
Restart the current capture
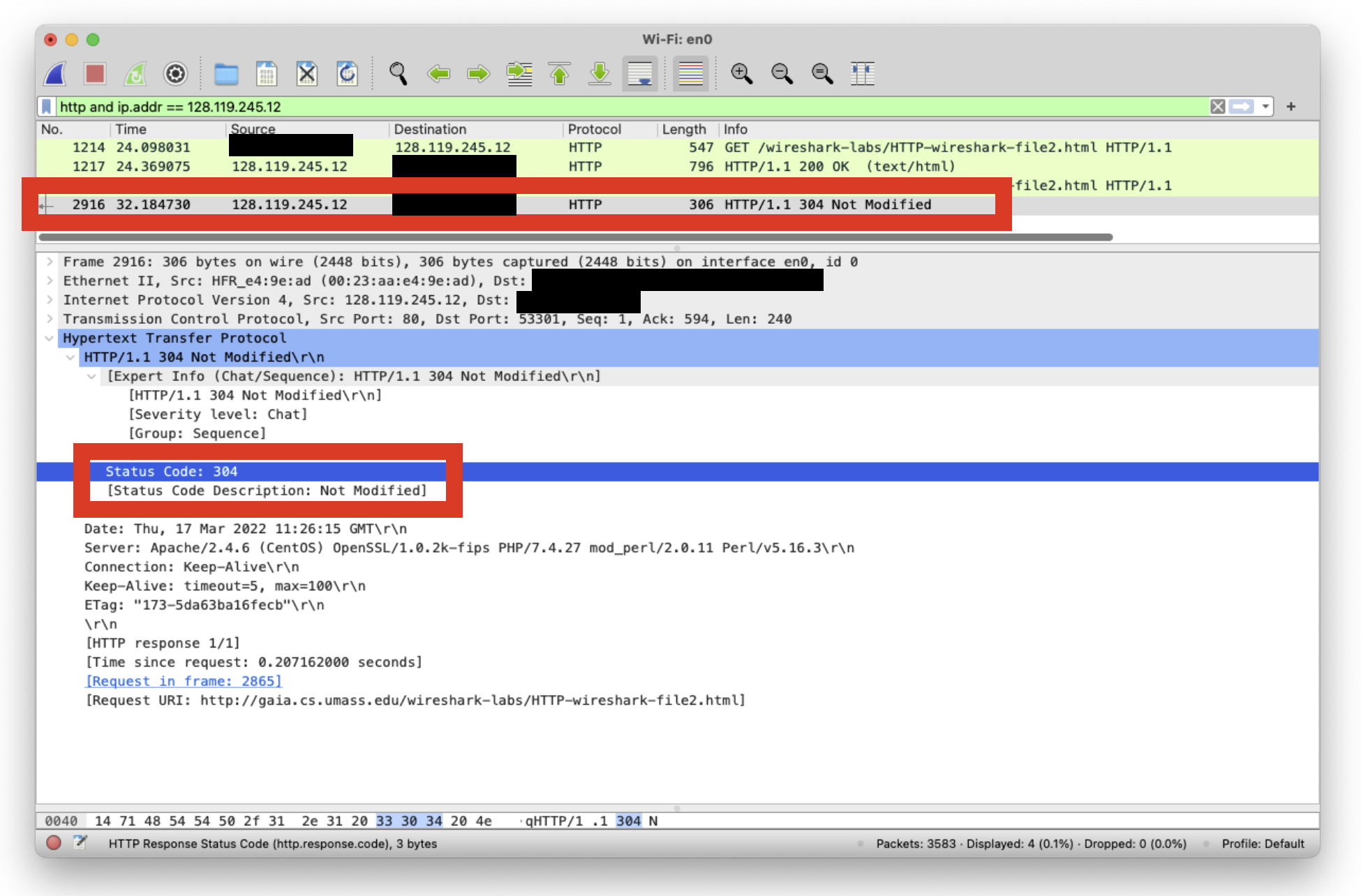(x=135, y=73)
